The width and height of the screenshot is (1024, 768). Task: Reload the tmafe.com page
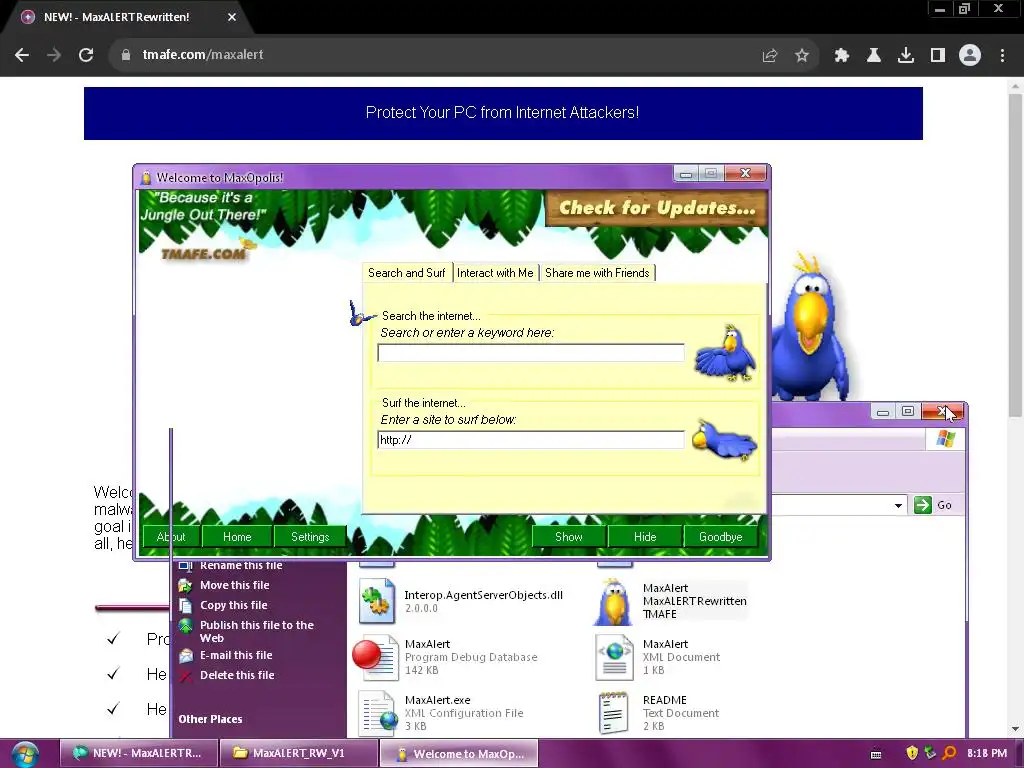point(86,55)
